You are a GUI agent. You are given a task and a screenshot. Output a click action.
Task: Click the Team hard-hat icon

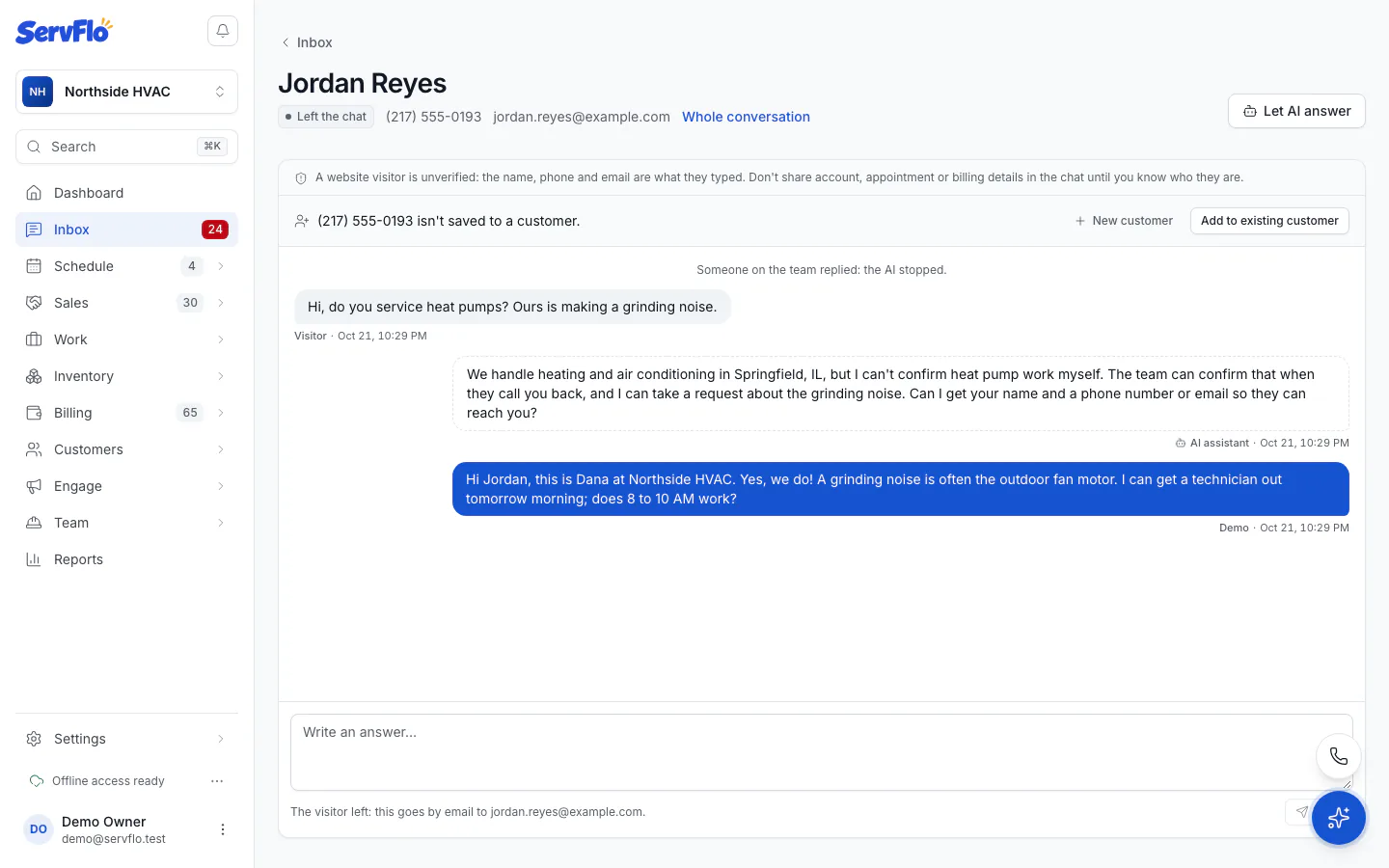coord(34,523)
